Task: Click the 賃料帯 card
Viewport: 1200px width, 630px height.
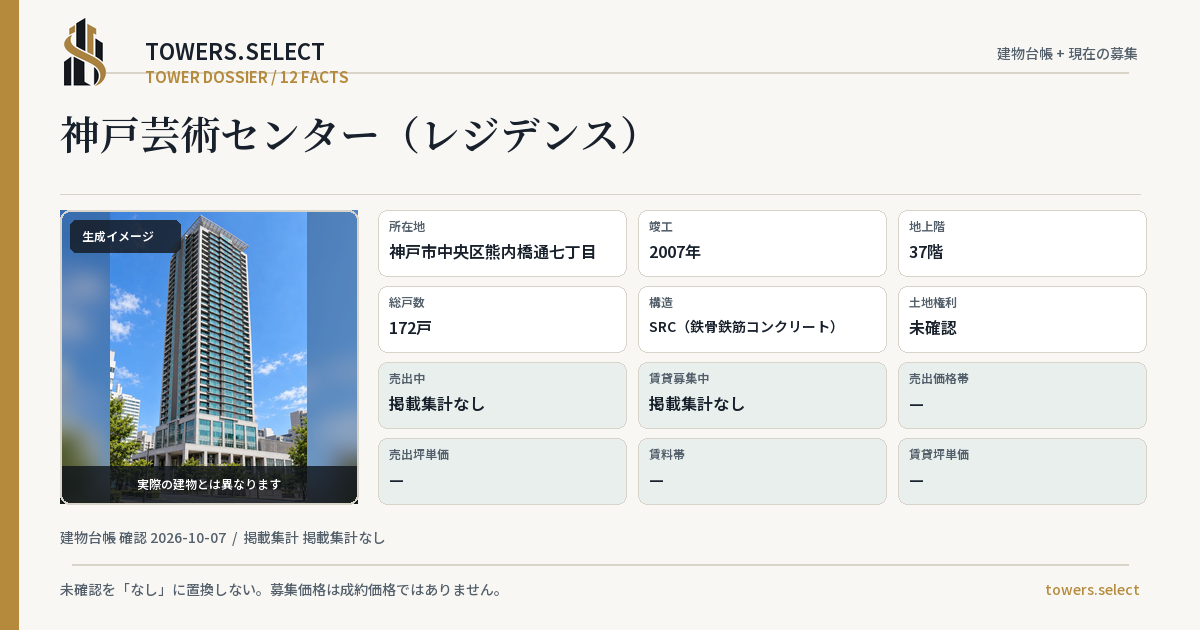Action: coord(762,471)
